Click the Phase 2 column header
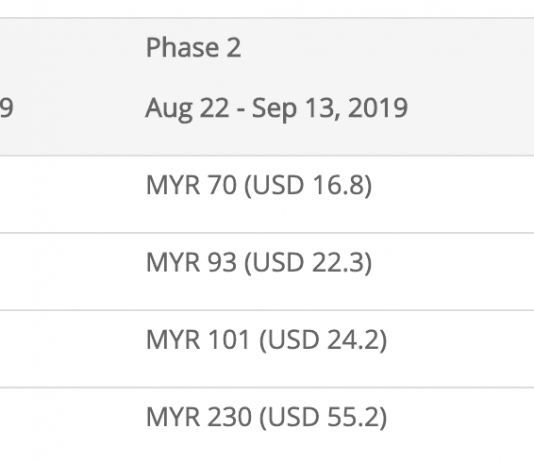This screenshot has width=534, height=462. 193,47
